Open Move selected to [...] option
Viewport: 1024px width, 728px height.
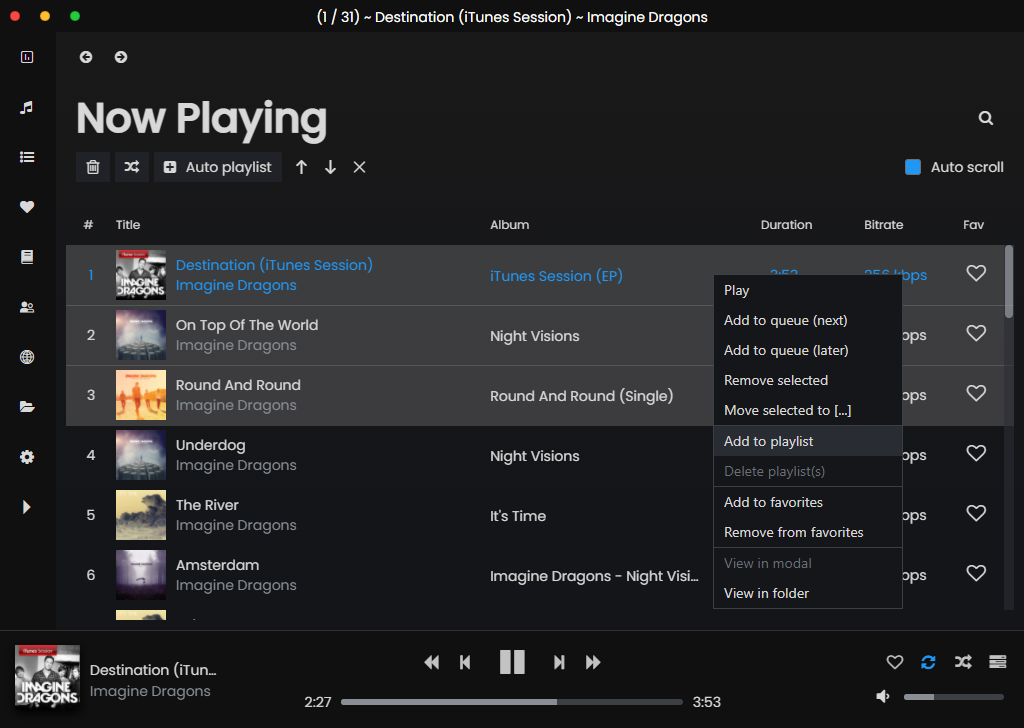coord(808,411)
